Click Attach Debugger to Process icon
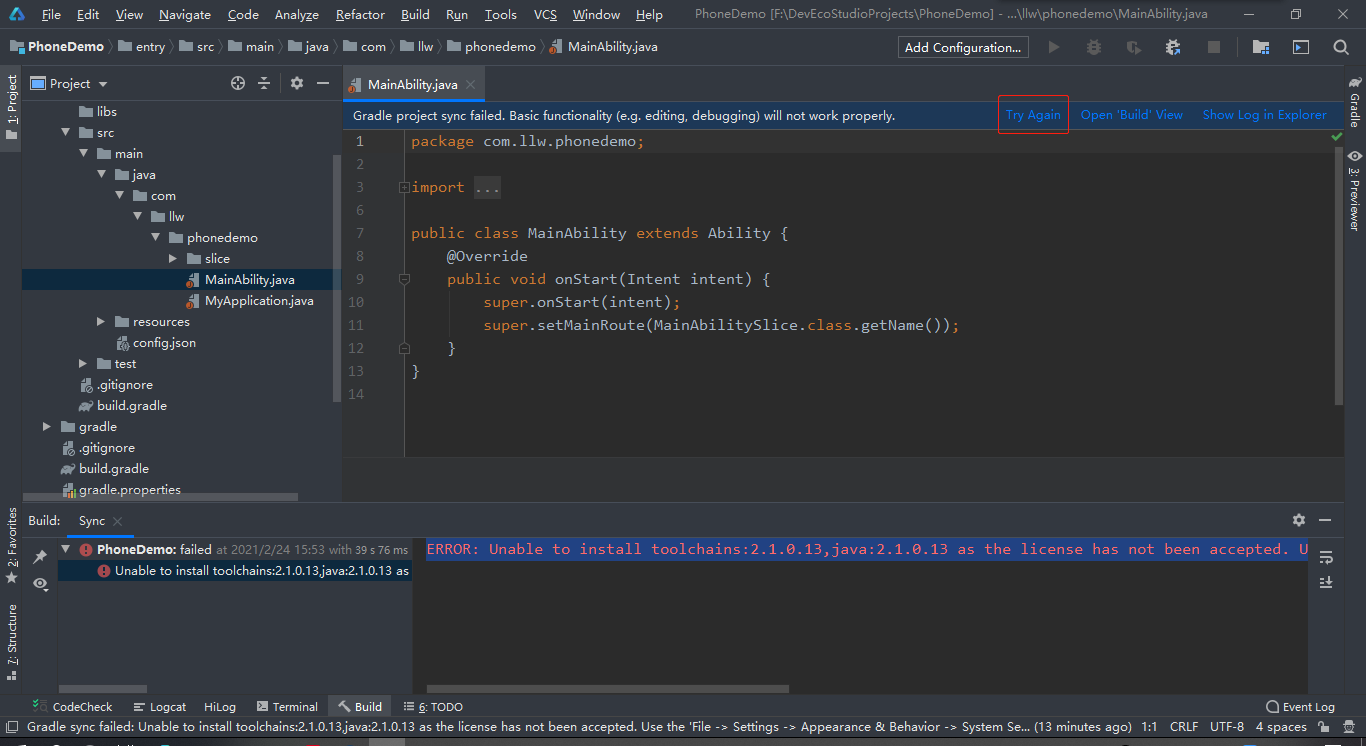 click(x=1173, y=47)
